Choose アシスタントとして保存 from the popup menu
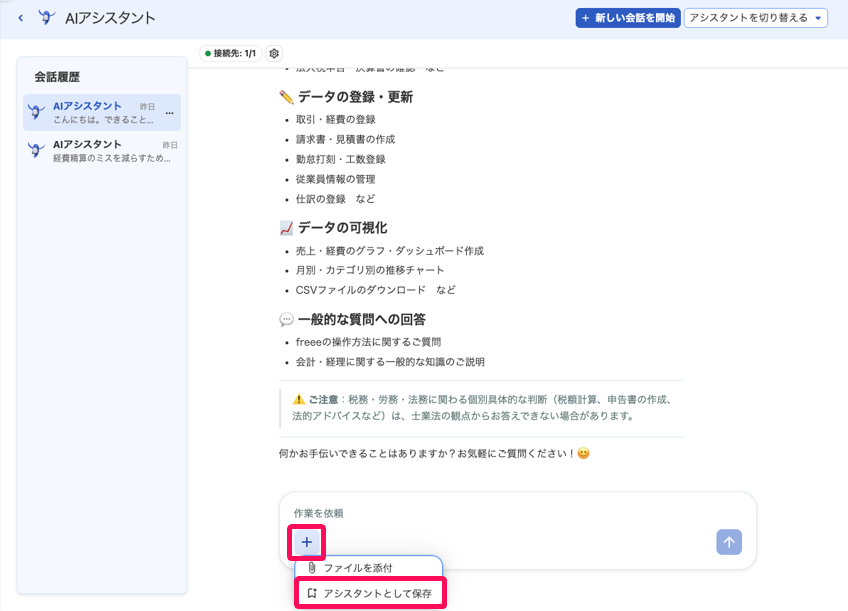The height and width of the screenshot is (611, 848). point(370,593)
